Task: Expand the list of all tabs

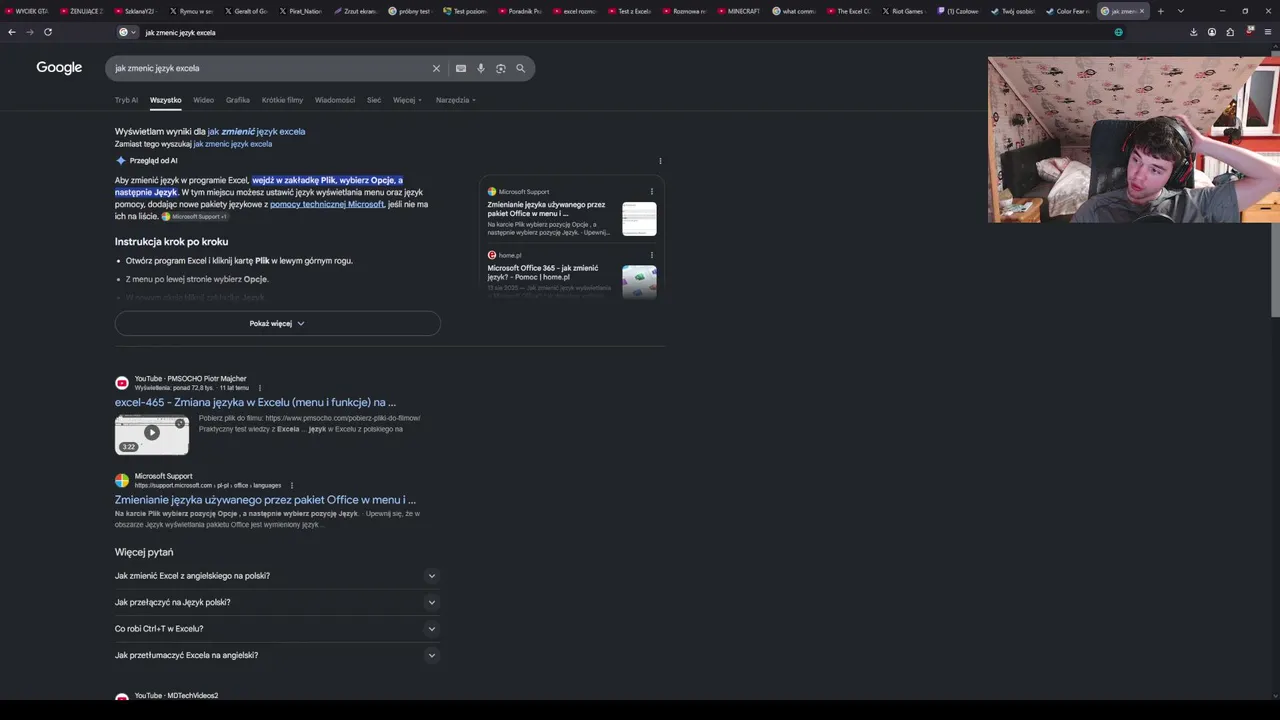Action: point(1181,11)
